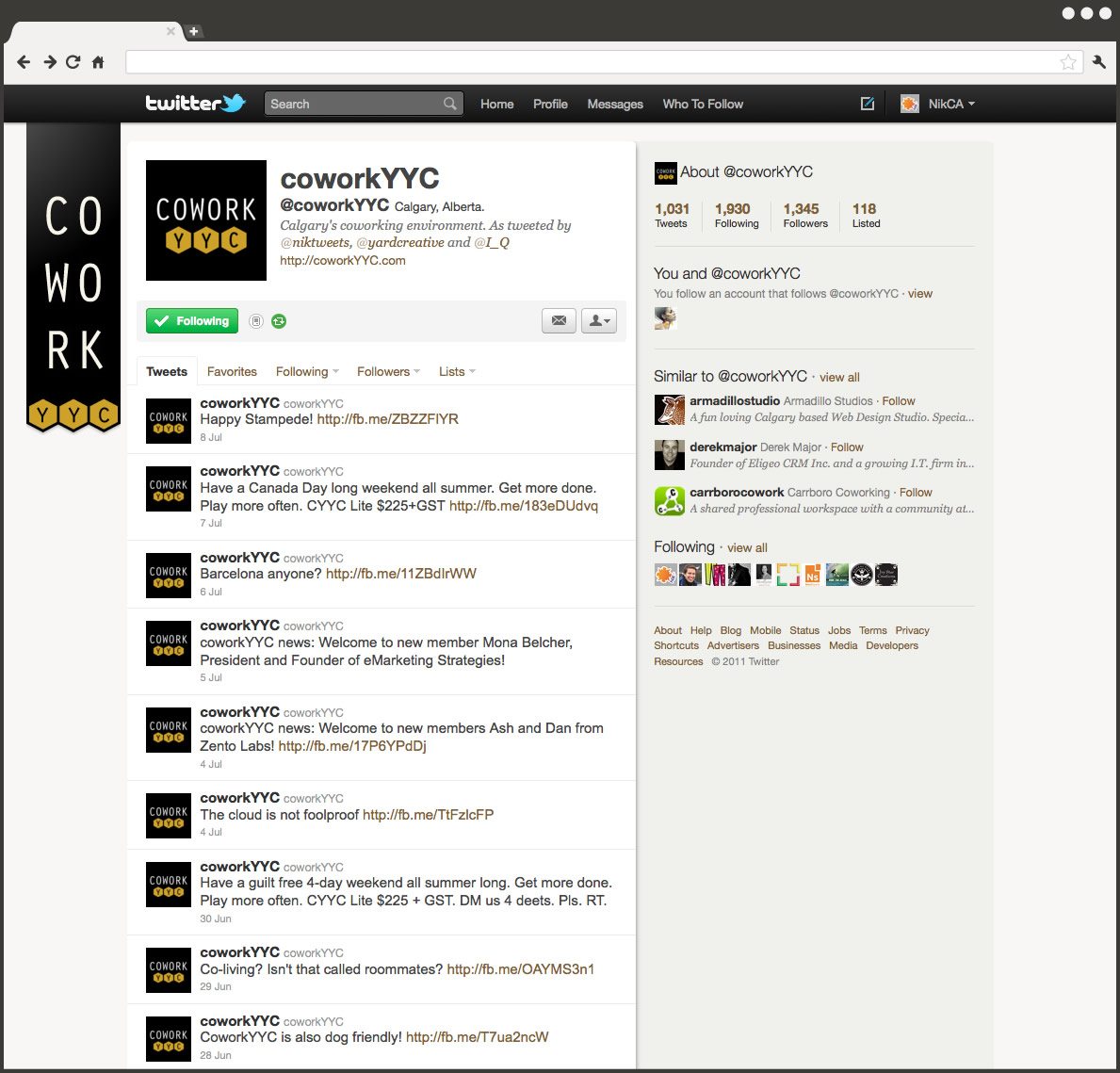The image size is (1120, 1073).
Task: Click the compose new tweet icon
Action: [867, 104]
